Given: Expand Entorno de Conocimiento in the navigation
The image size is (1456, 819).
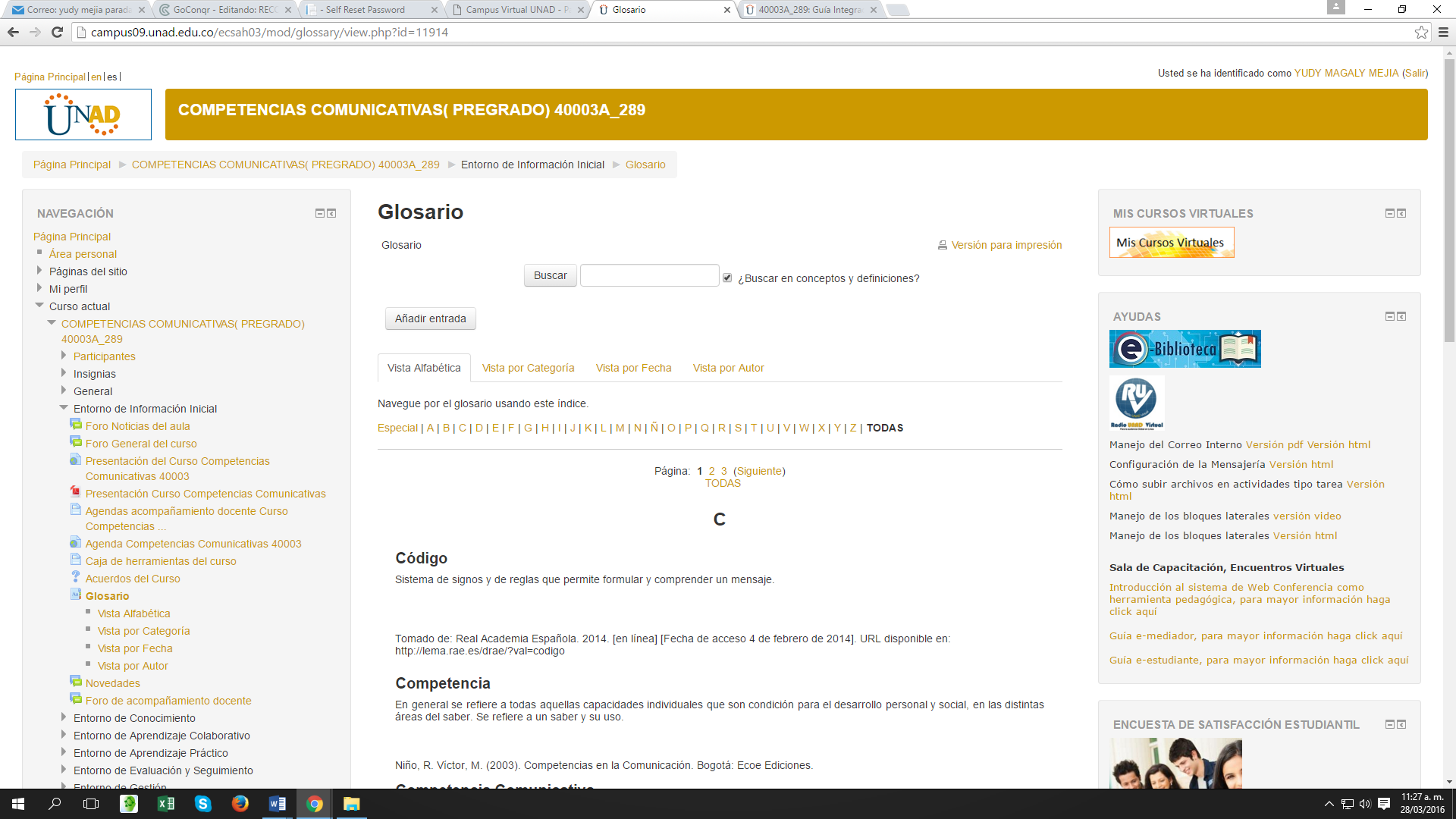Looking at the screenshot, I should (64, 717).
